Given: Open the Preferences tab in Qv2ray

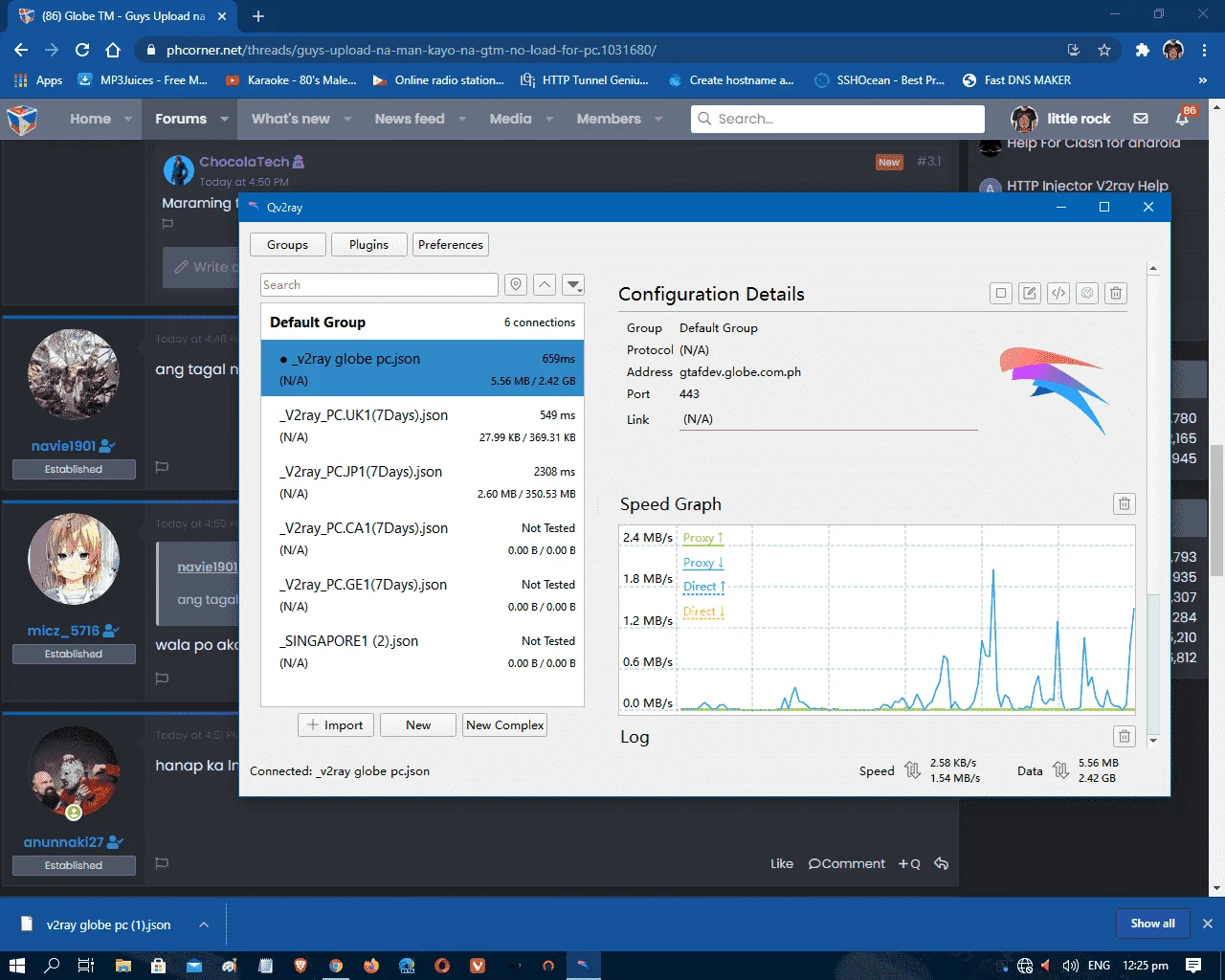Looking at the screenshot, I should point(451,245).
